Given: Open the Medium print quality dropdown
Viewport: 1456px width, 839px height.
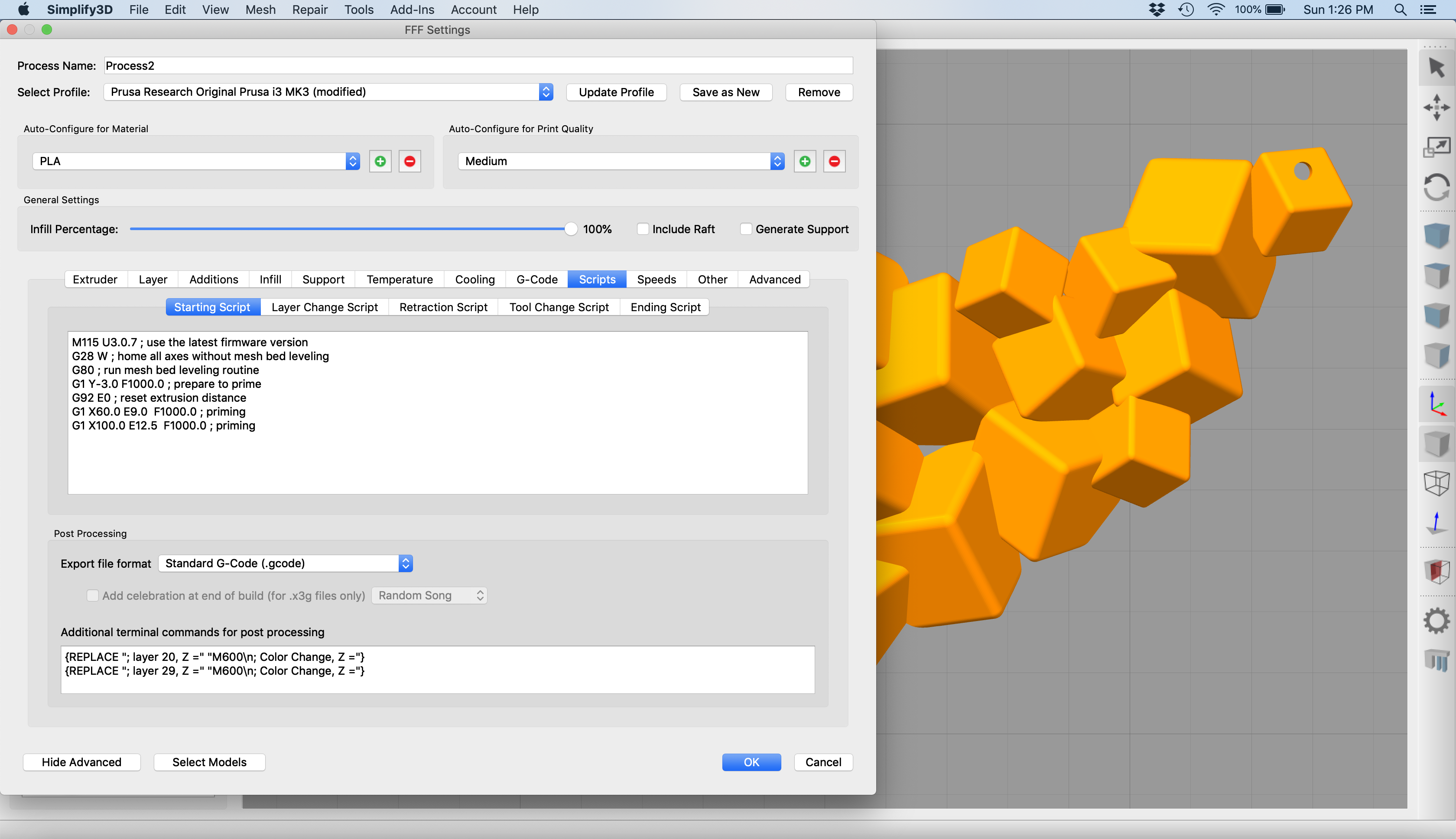Looking at the screenshot, I should click(621, 161).
